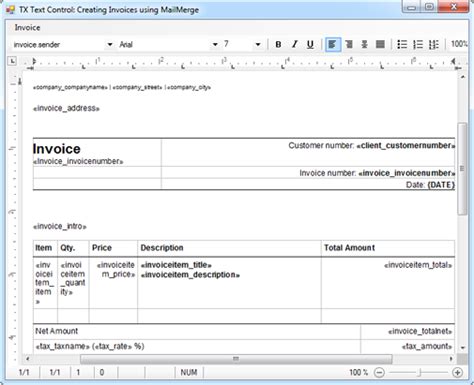Open the Invoice menu
This screenshot has width=474, height=385.
click(27, 28)
